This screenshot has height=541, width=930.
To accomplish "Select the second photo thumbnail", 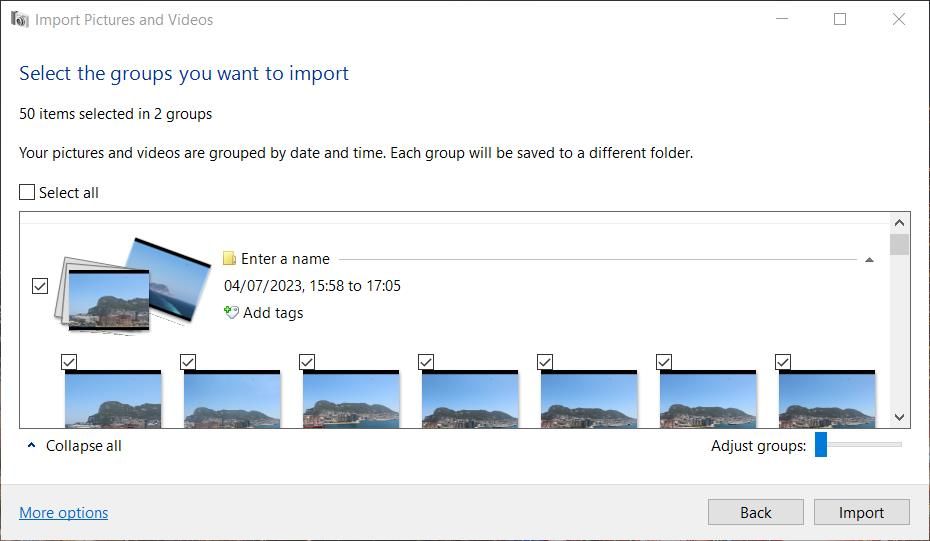I will (232, 399).
